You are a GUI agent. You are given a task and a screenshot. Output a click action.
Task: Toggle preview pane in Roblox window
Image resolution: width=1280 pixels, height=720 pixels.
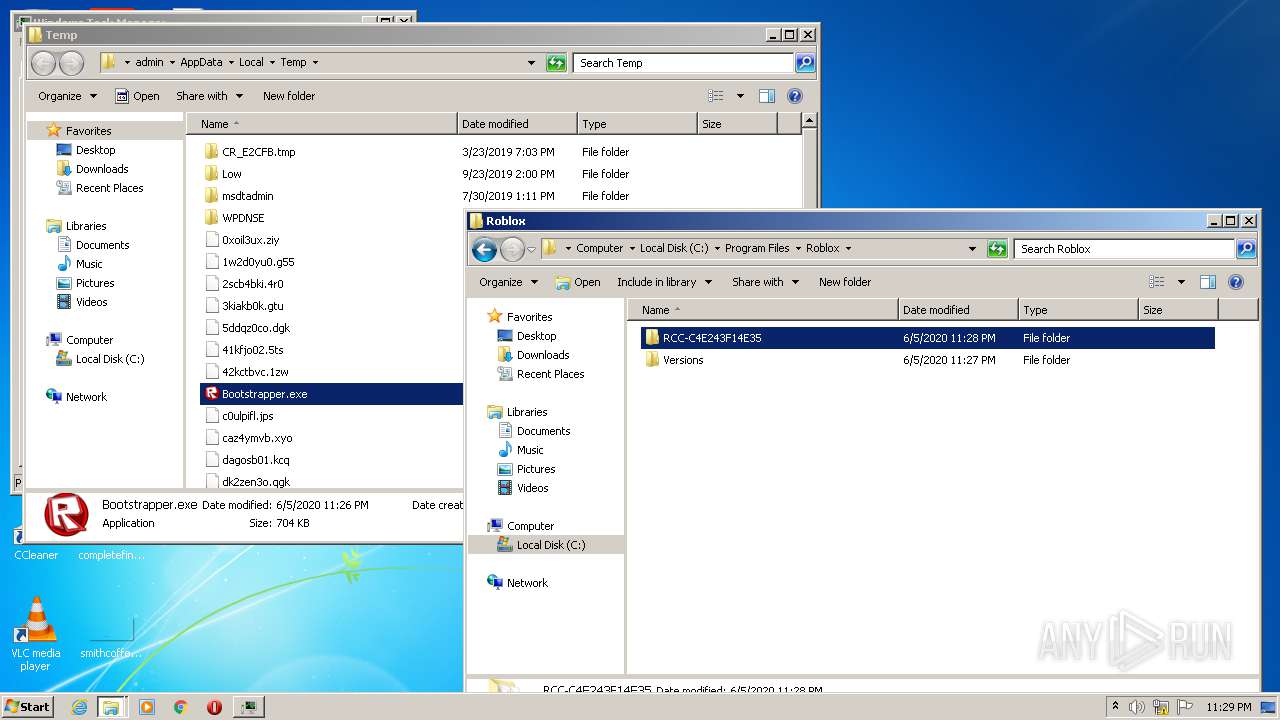coord(1207,282)
